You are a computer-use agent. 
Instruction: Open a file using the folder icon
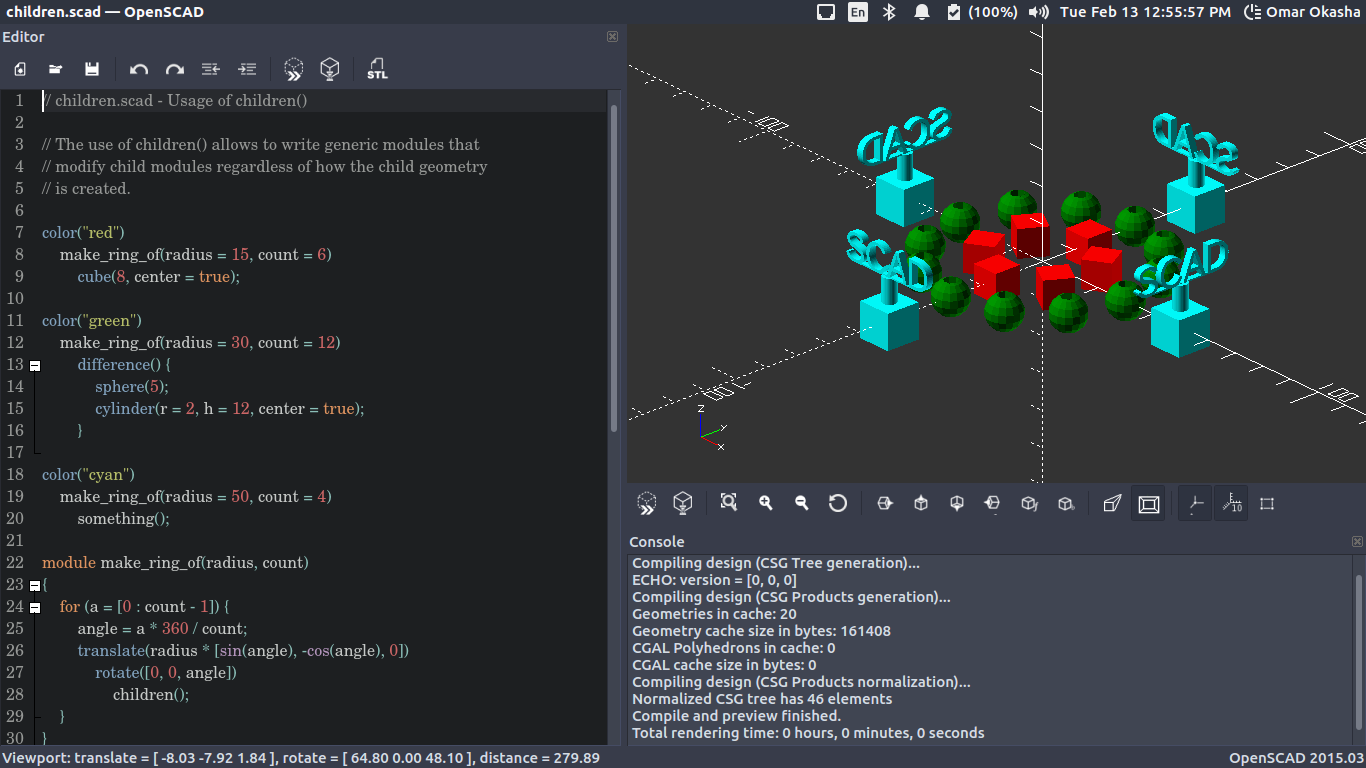point(56,69)
